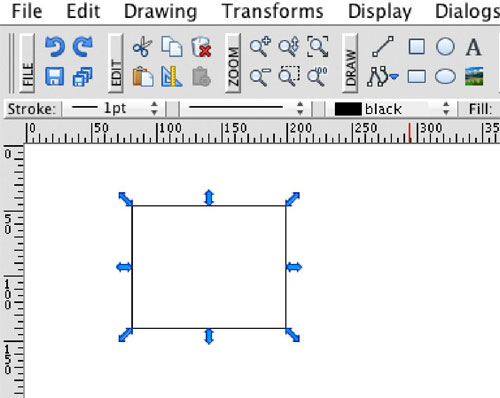Click the Zoom In magnifier icon
The width and height of the screenshot is (500, 398).
pyautogui.click(x=260, y=47)
